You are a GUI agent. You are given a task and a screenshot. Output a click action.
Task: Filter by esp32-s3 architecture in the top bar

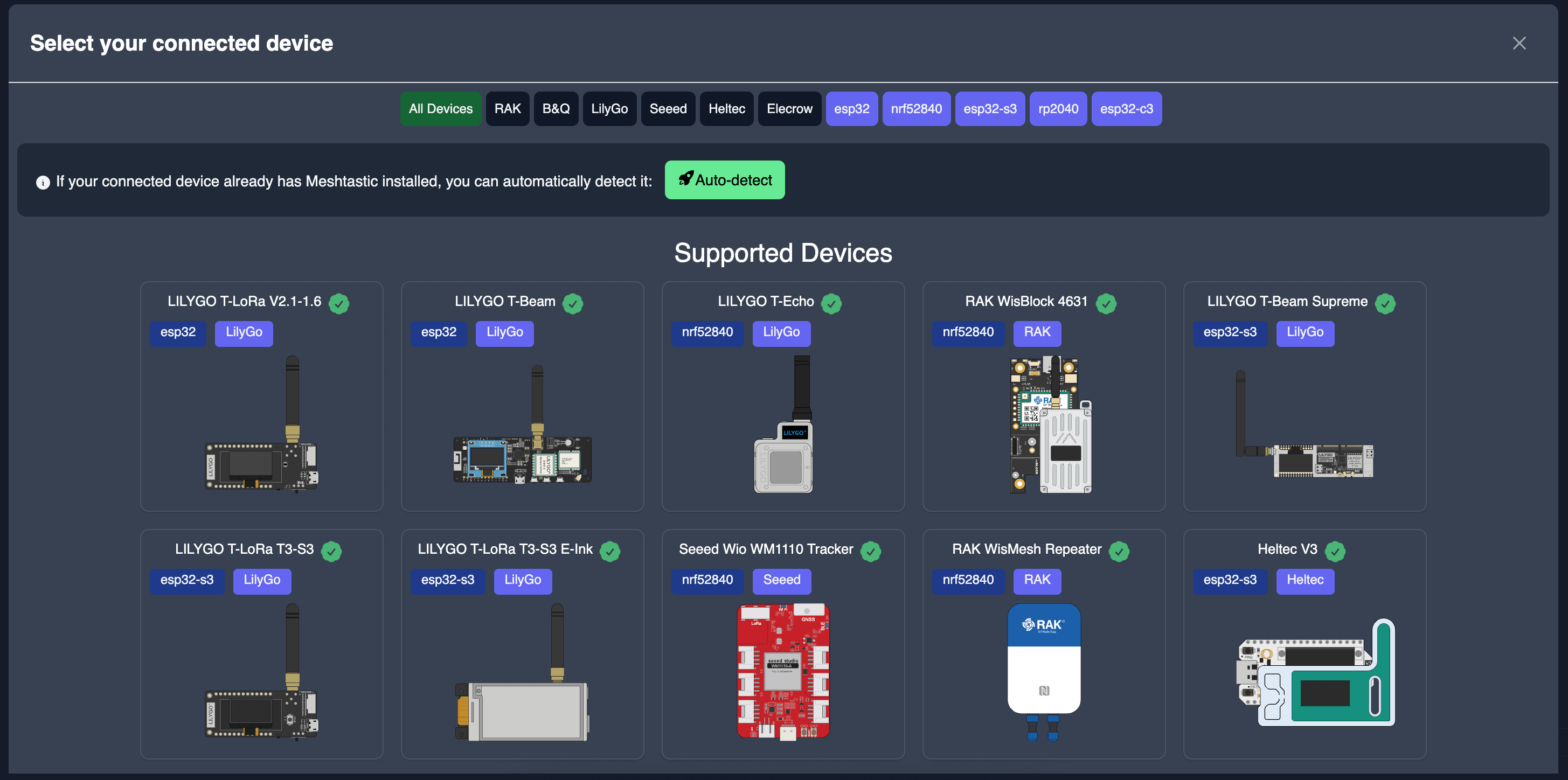pyautogui.click(x=990, y=109)
